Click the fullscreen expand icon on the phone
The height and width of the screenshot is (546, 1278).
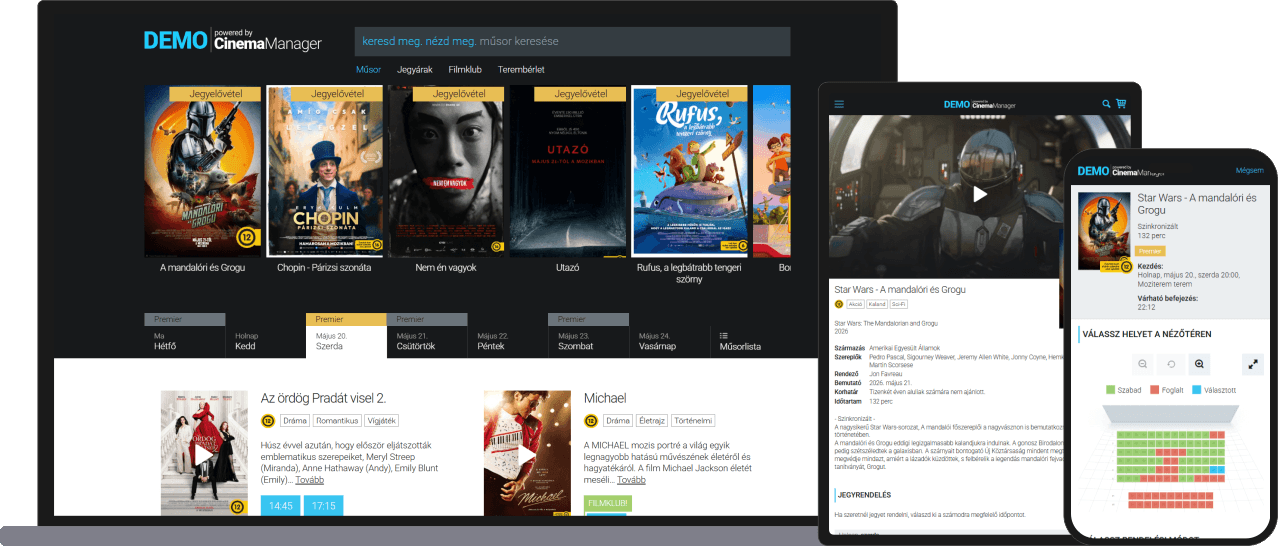point(1253,364)
